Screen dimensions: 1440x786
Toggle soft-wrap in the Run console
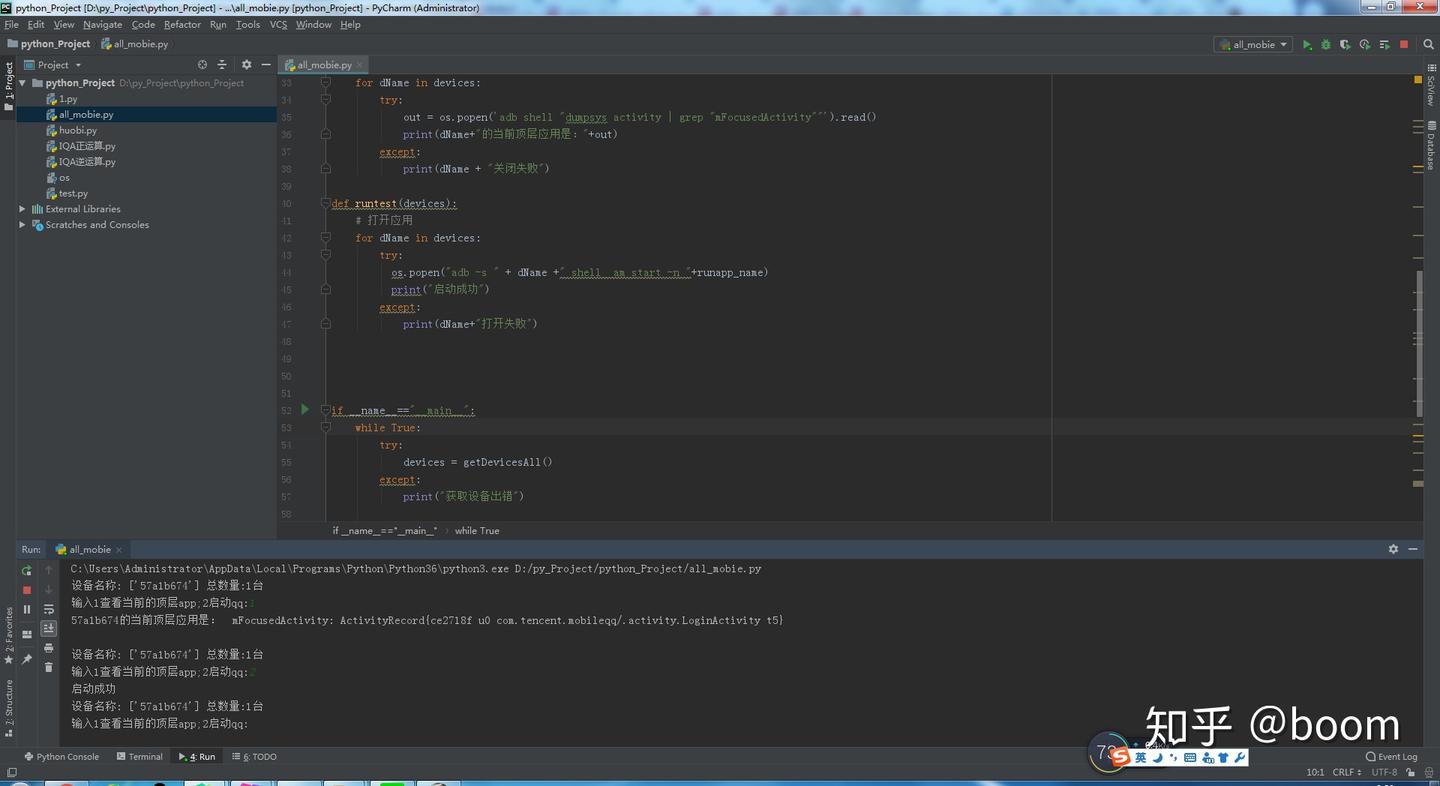[x=48, y=609]
